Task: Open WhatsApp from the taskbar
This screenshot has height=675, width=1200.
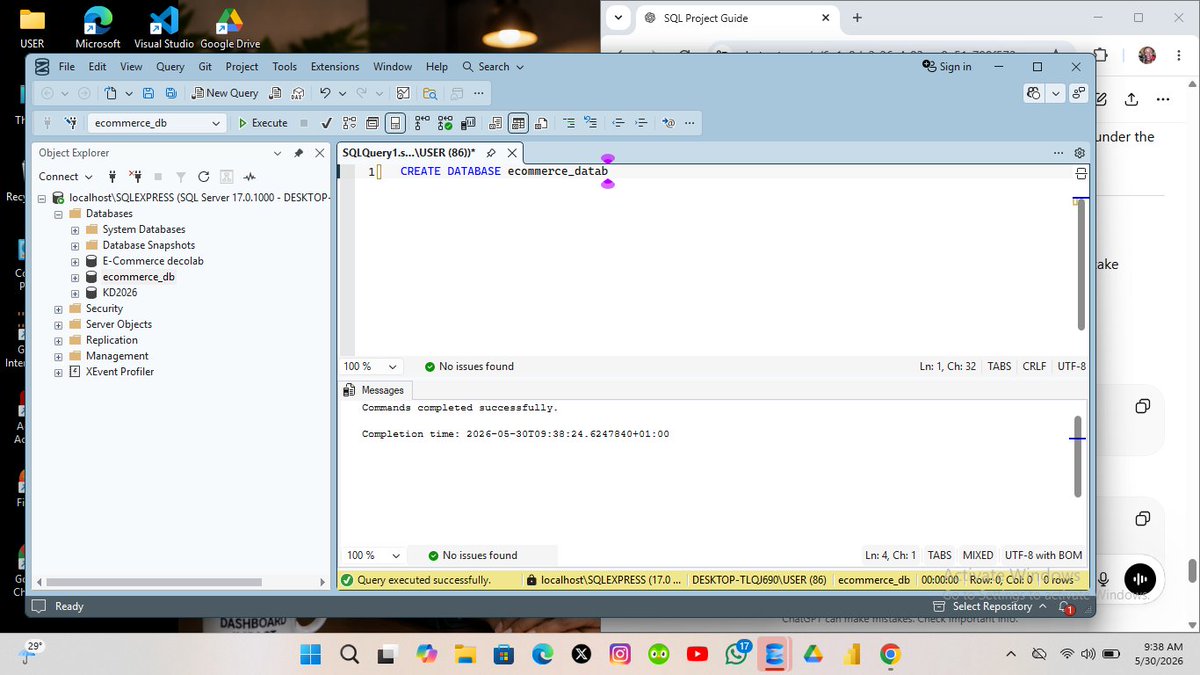Action: (x=737, y=654)
